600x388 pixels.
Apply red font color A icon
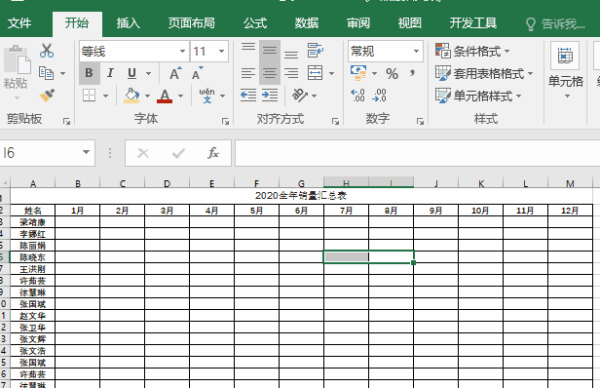point(165,96)
